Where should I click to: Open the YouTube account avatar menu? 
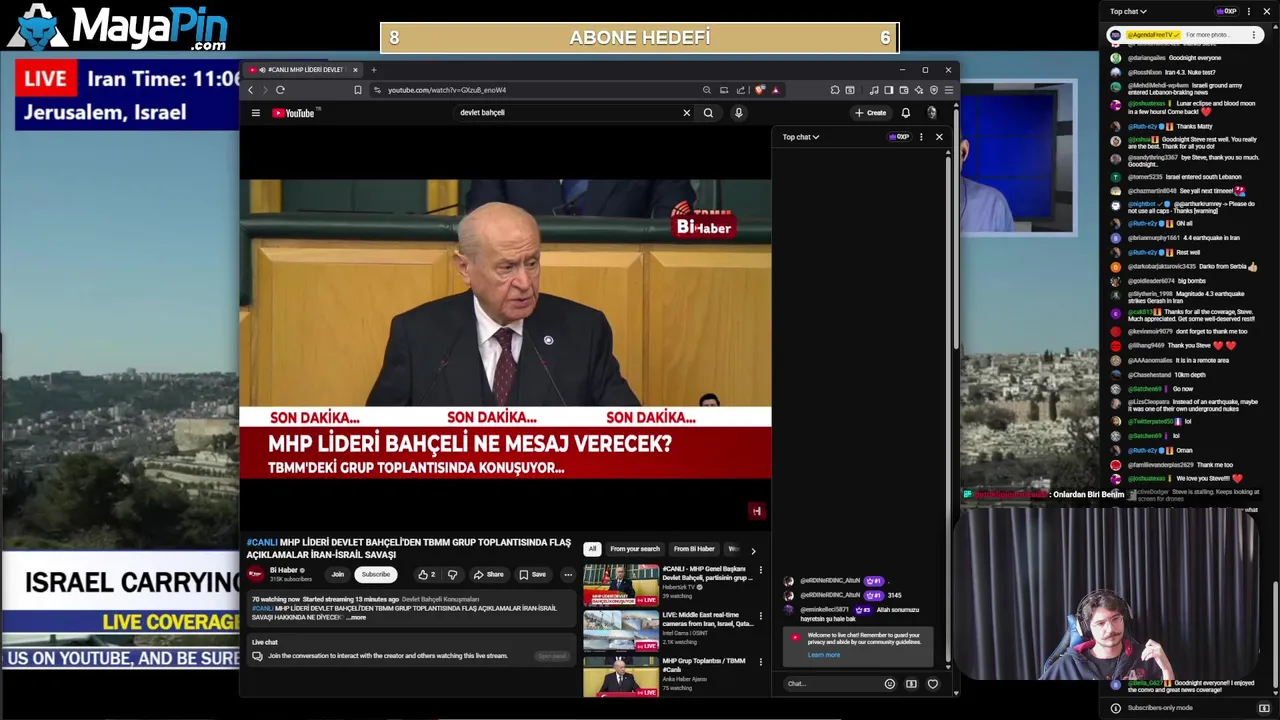pos(932,113)
